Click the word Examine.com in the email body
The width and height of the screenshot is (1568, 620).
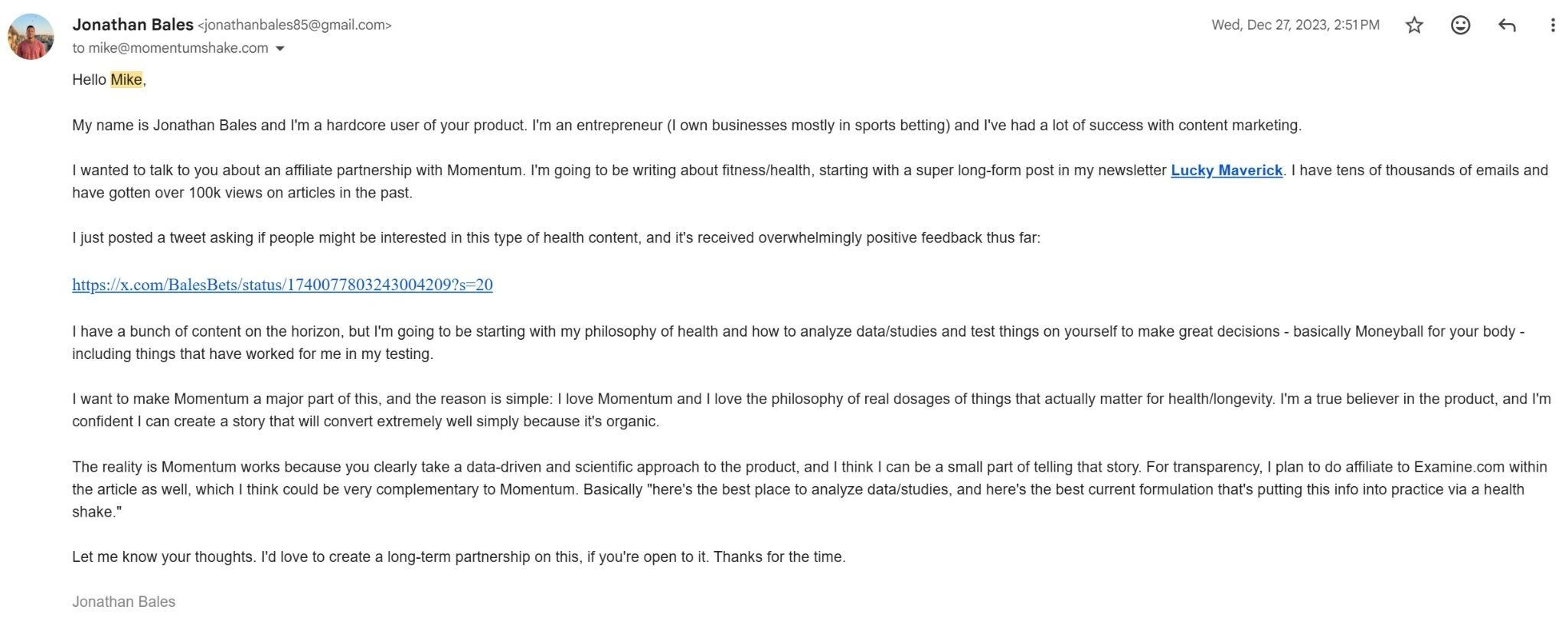[x=1459, y=467]
